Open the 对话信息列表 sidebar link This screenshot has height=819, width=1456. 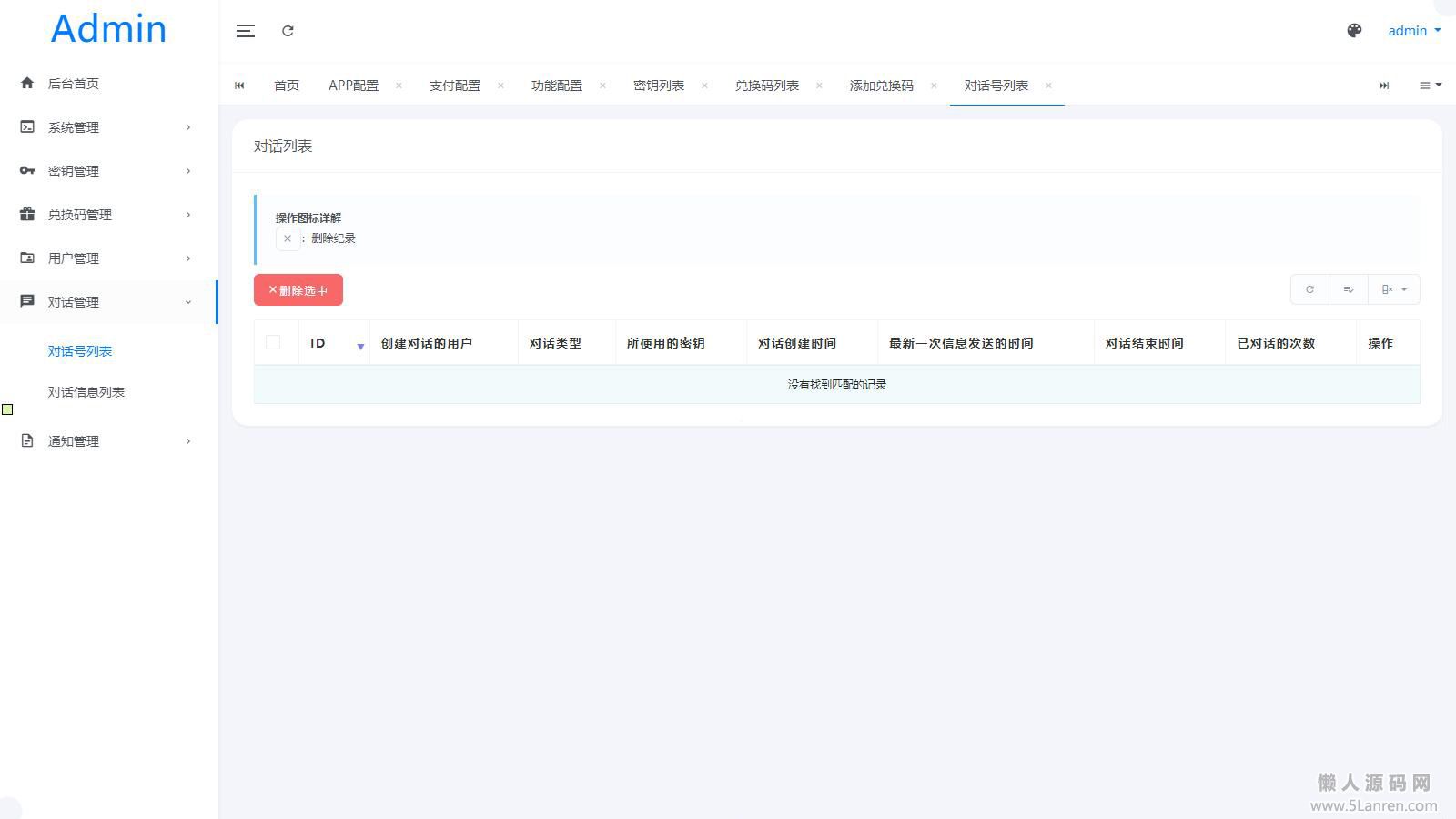tap(86, 392)
